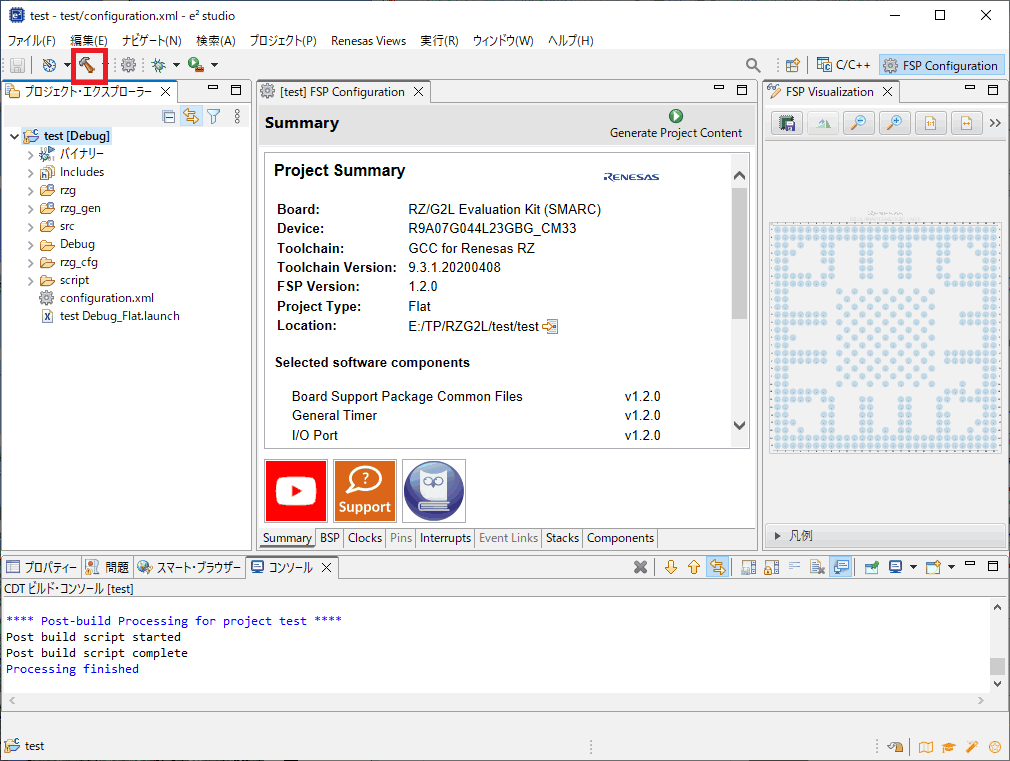The height and width of the screenshot is (761, 1010).
Task: Click the rotate/flip icon in FSP Visualization
Action: point(823,122)
